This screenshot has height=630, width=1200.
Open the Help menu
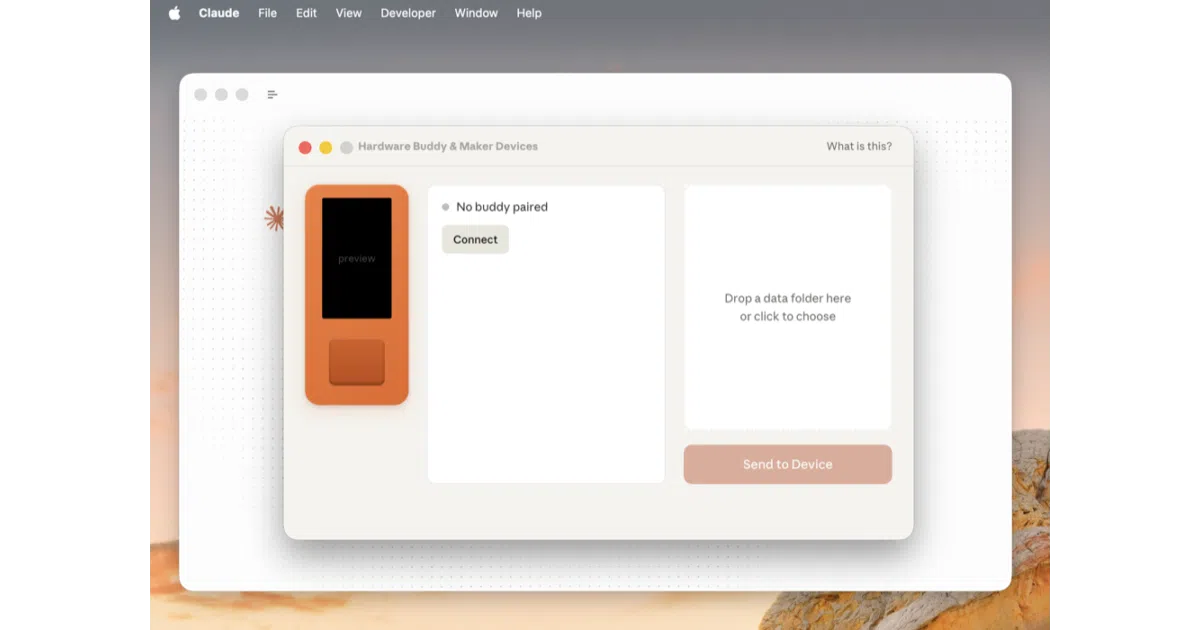[529, 13]
